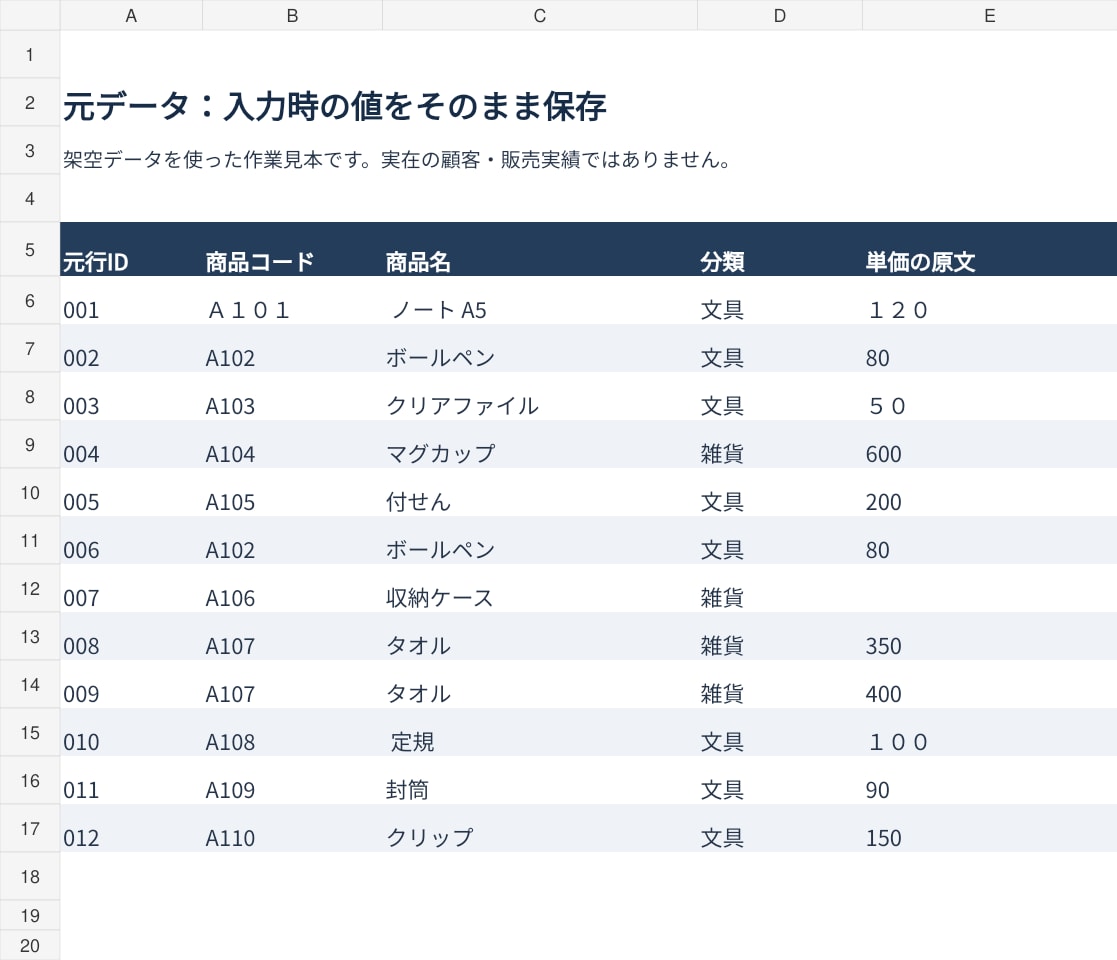1117x960 pixels.
Task: Select cell with ID 003
Action: (131, 396)
